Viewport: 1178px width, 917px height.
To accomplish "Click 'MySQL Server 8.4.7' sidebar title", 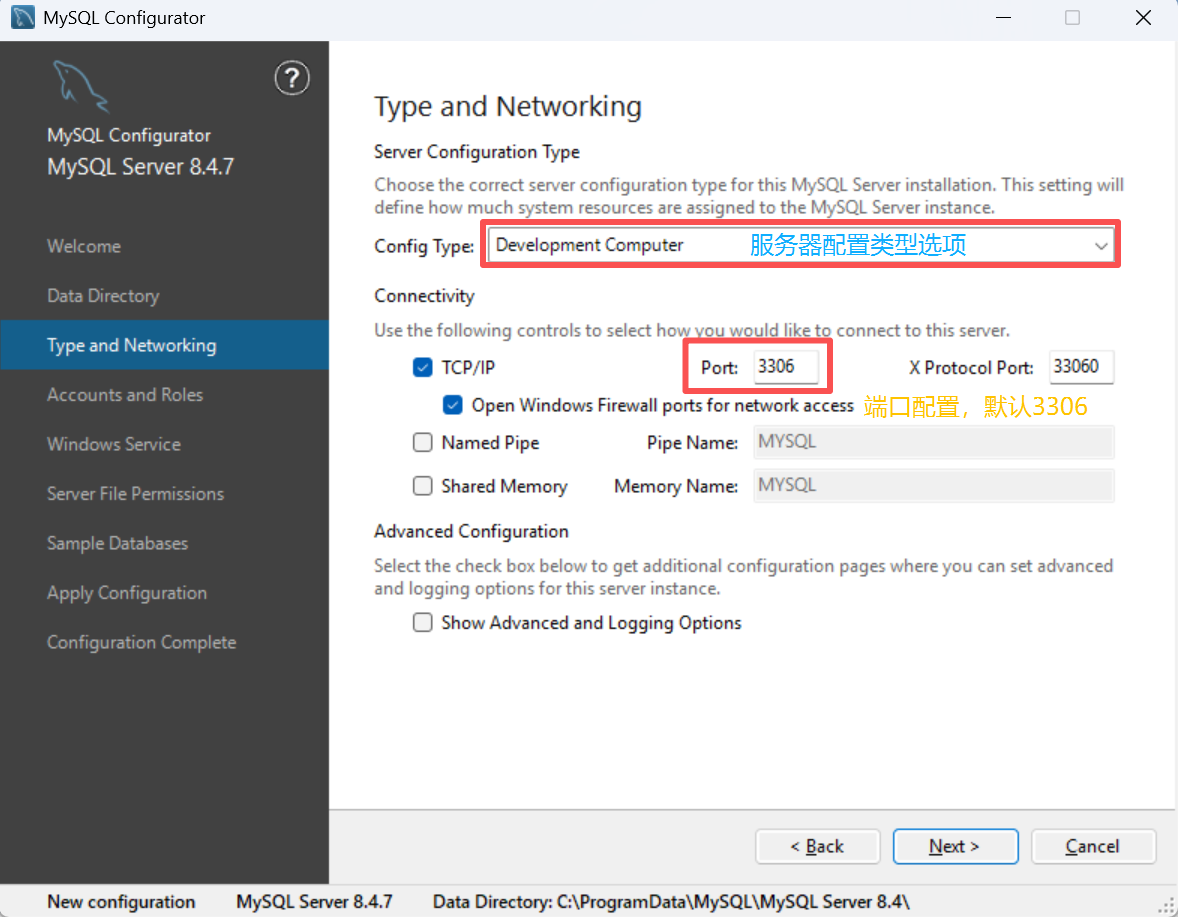I will click(x=140, y=167).
